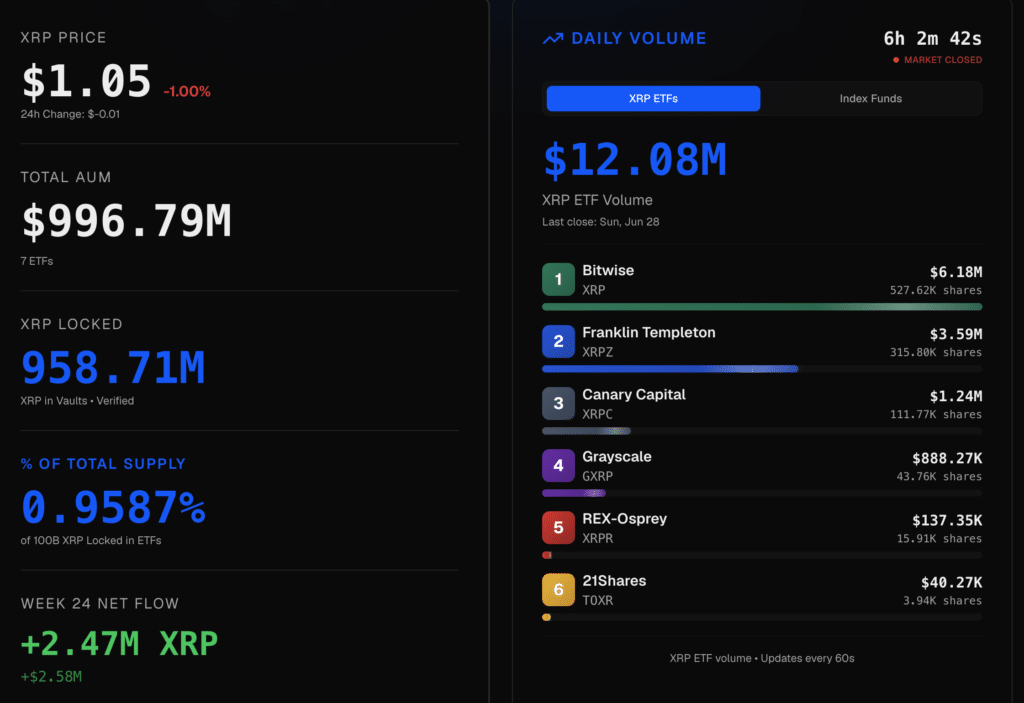
Task: Click the REX-Osprey red volume bar
Action: pyautogui.click(x=547, y=555)
